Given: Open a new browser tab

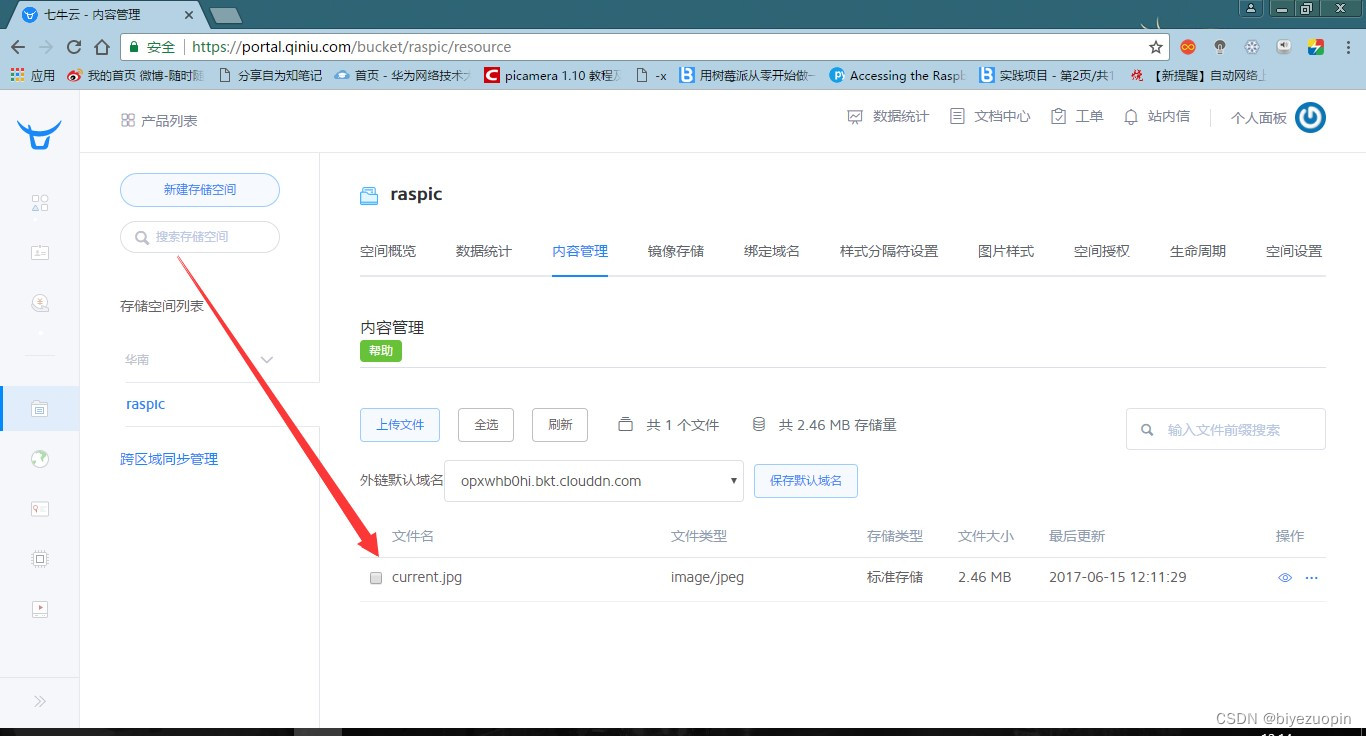Looking at the screenshot, I should pos(226,15).
